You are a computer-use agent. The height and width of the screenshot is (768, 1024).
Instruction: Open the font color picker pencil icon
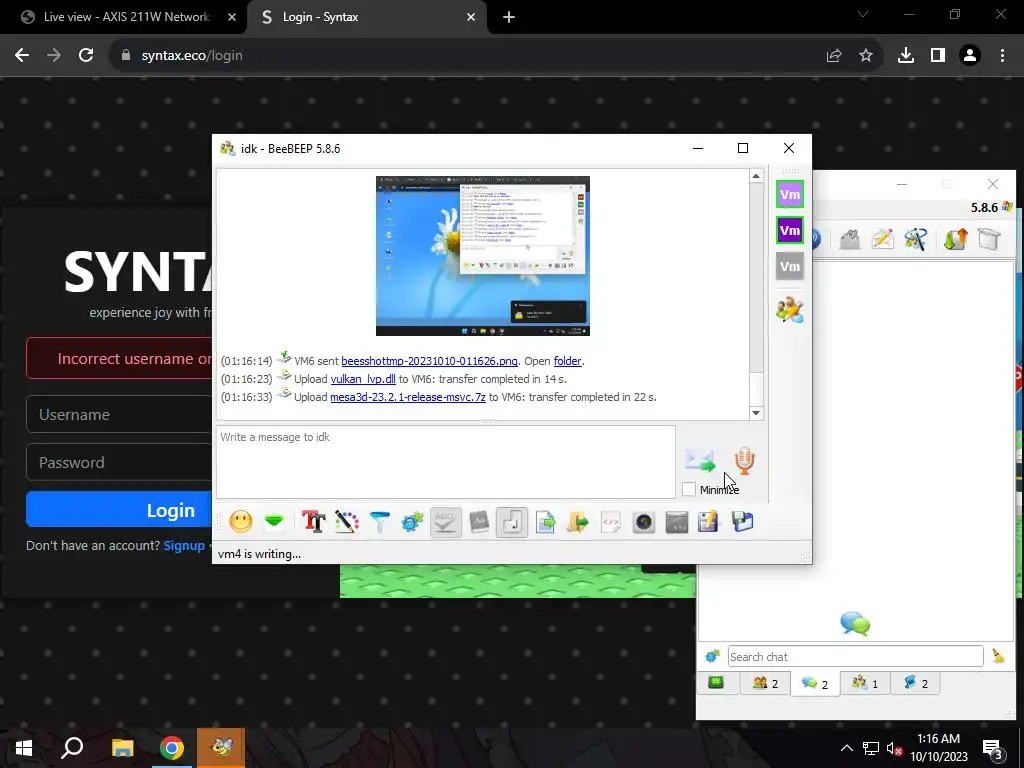(347, 522)
